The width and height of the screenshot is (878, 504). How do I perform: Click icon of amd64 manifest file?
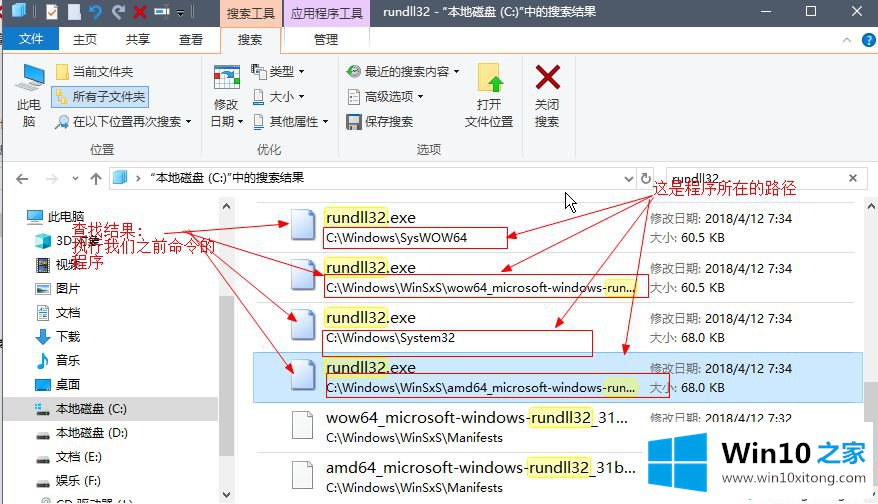coord(303,475)
